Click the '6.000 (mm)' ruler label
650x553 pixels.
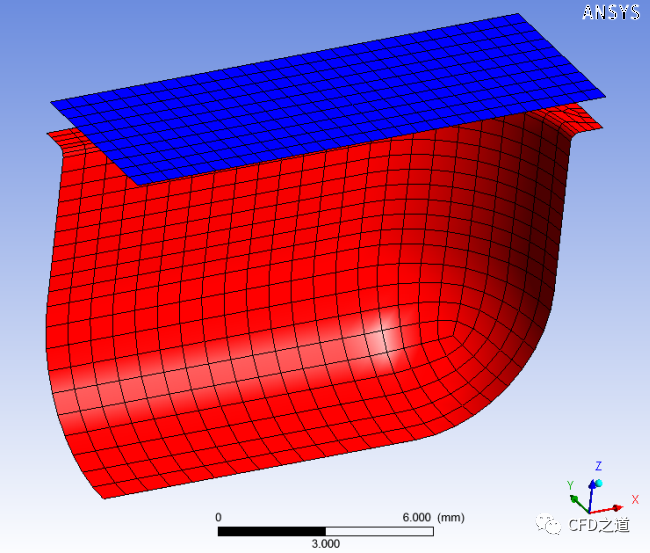tap(434, 517)
